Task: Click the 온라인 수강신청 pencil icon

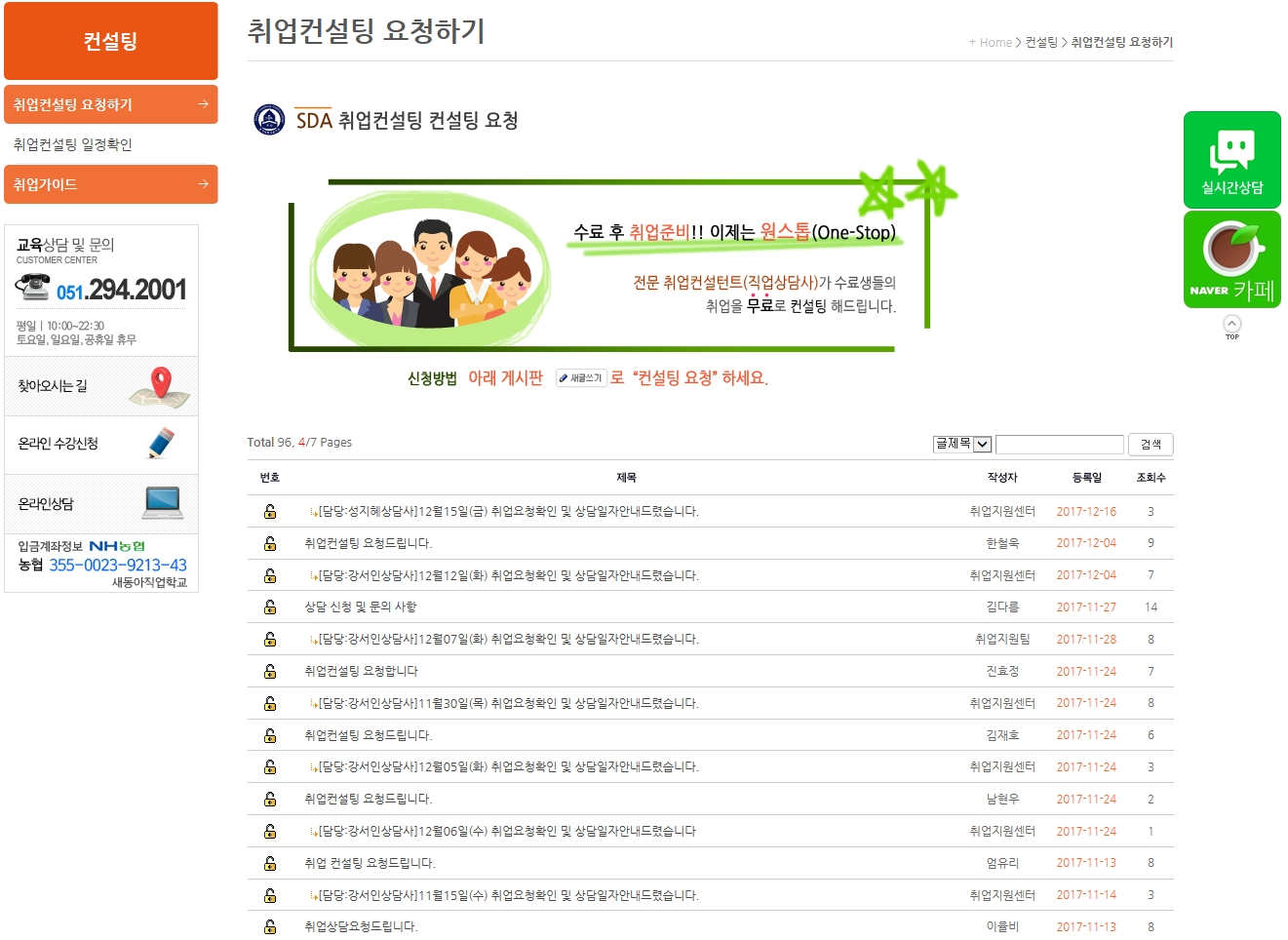Action: point(161,444)
